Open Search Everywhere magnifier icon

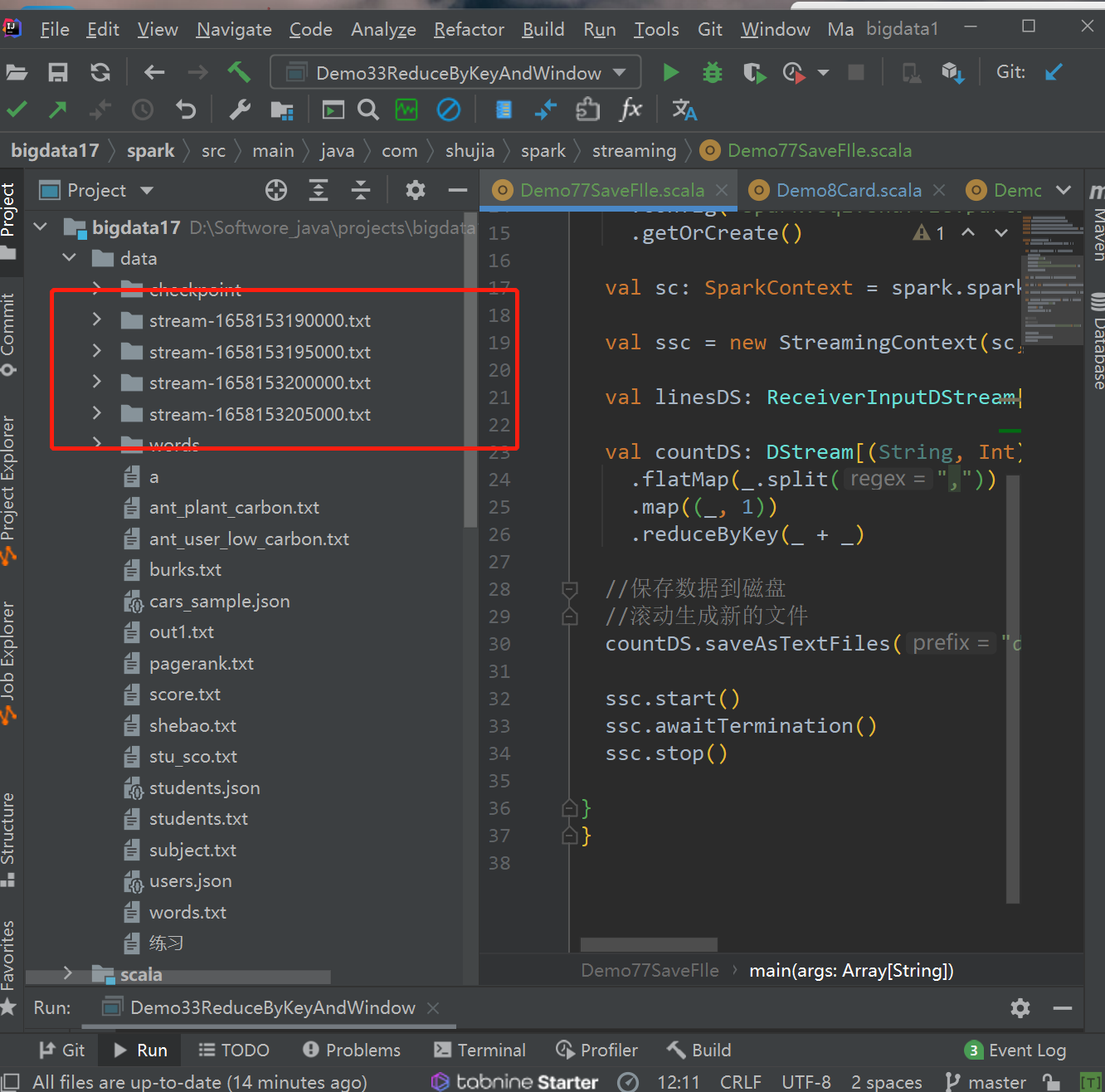[368, 110]
